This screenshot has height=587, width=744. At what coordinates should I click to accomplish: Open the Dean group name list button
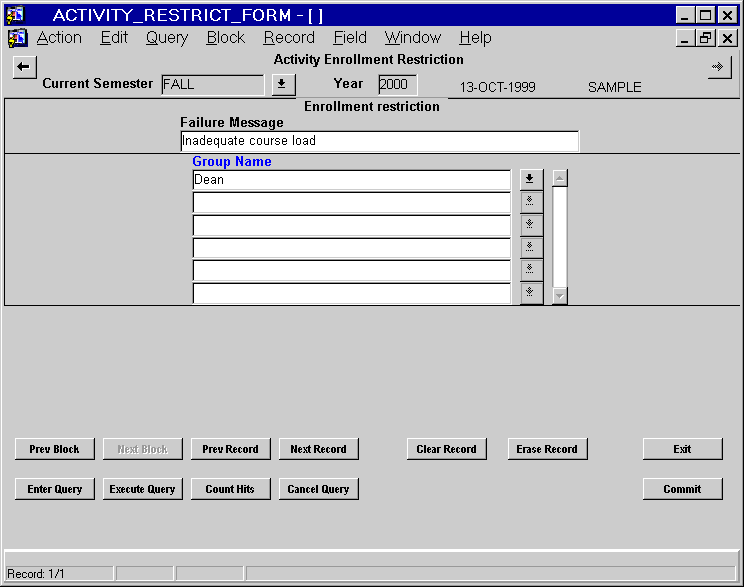tap(531, 179)
